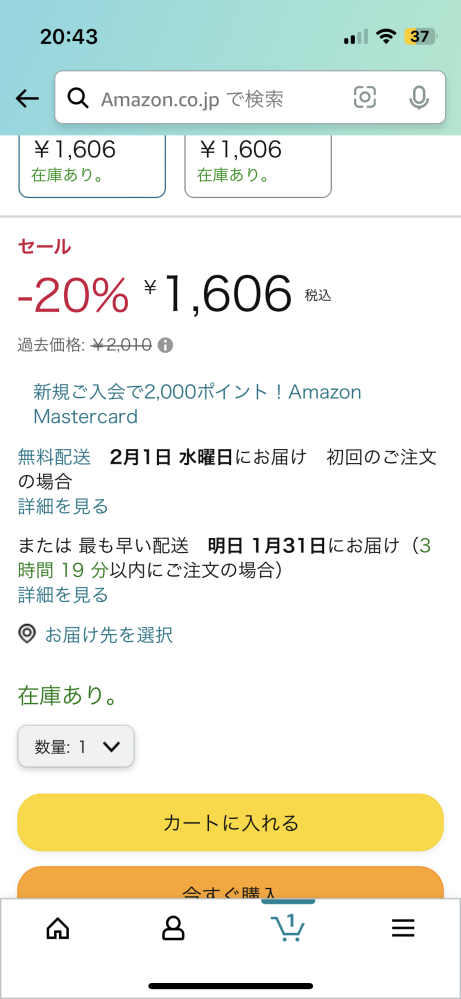Image resolution: width=461 pixels, height=999 pixels.
Task: Select the first ¥1,606 option card
Action: pos(92,166)
